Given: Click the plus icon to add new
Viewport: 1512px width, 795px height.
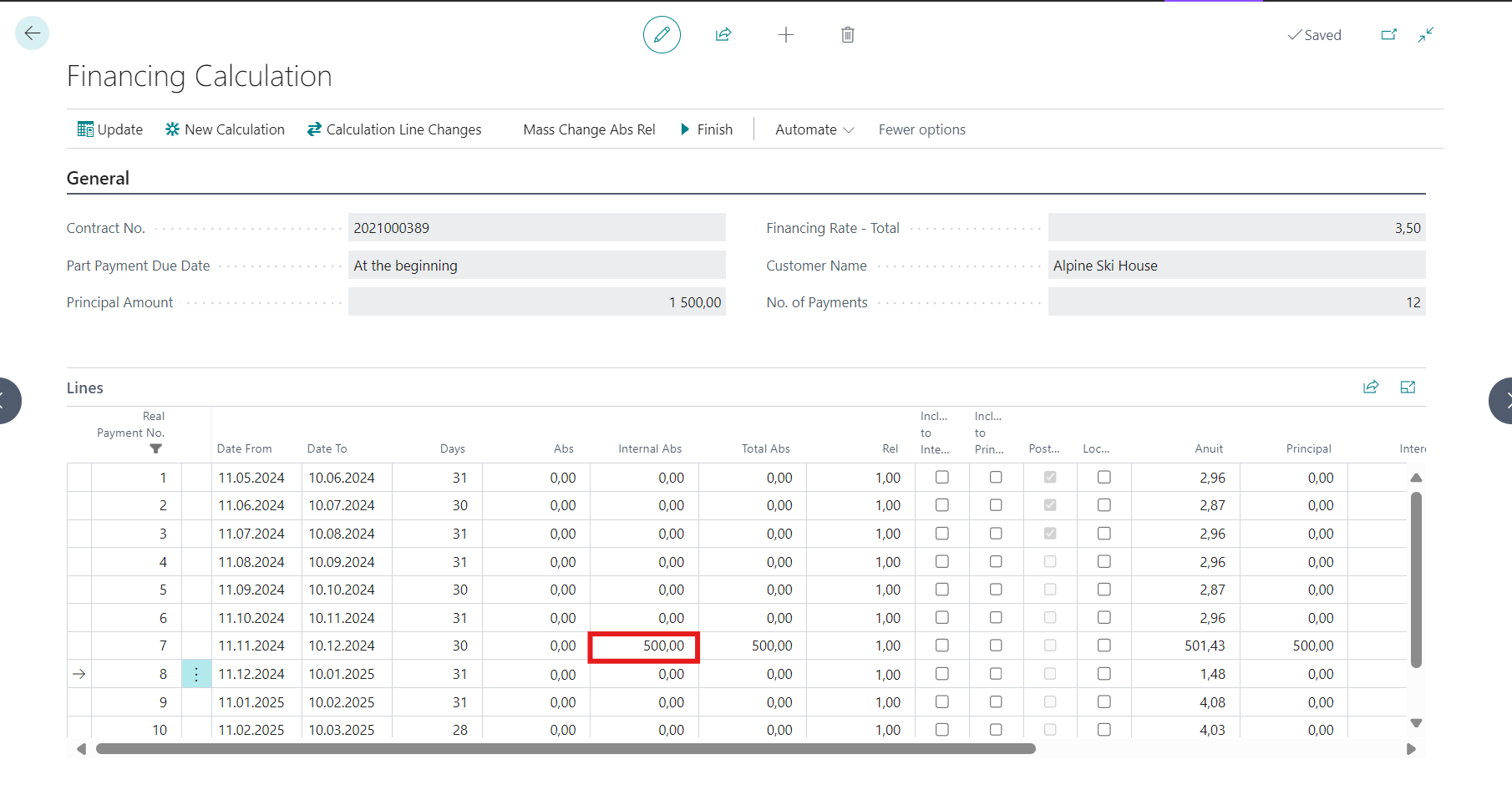Looking at the screenshot, I should [x=785, y=35].
